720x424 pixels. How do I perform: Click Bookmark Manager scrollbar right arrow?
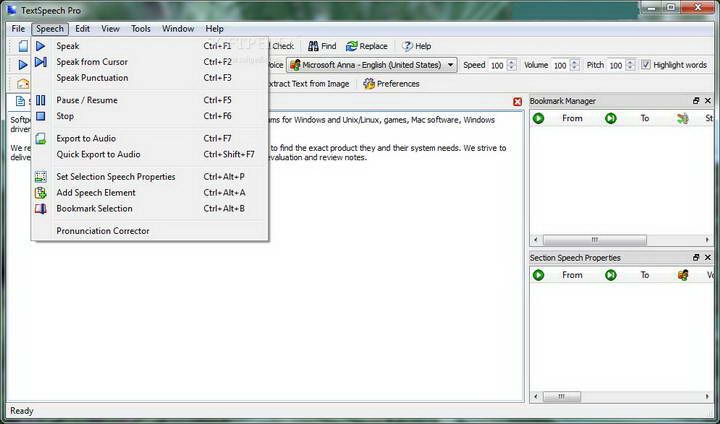click(x=707, y=240)
